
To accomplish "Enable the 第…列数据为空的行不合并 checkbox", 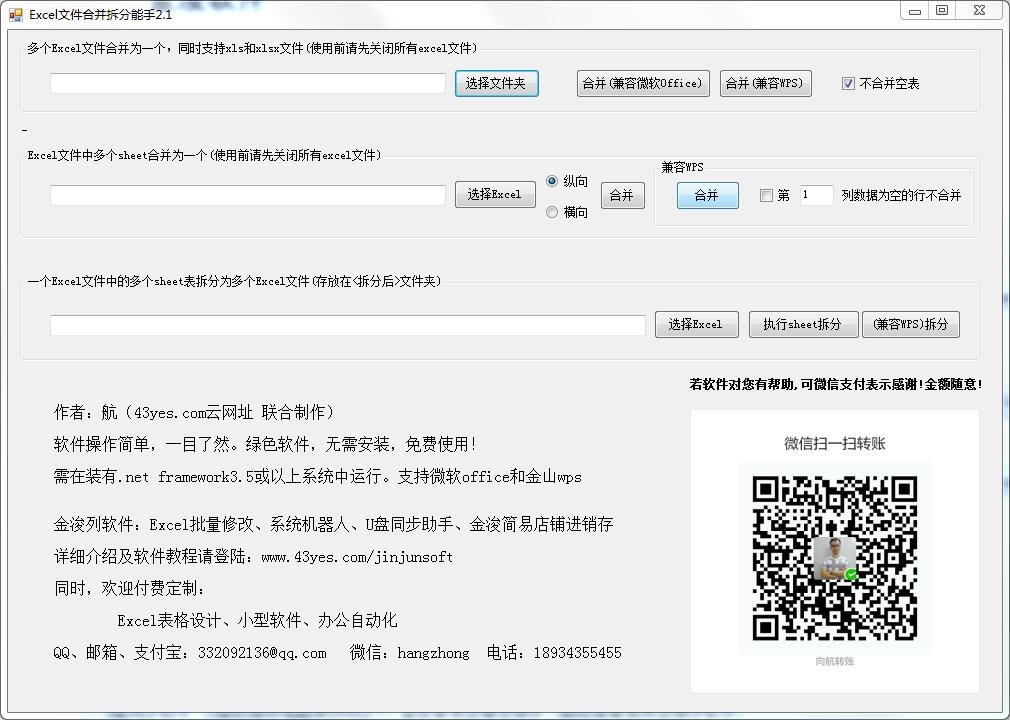I will coord(766,196).
